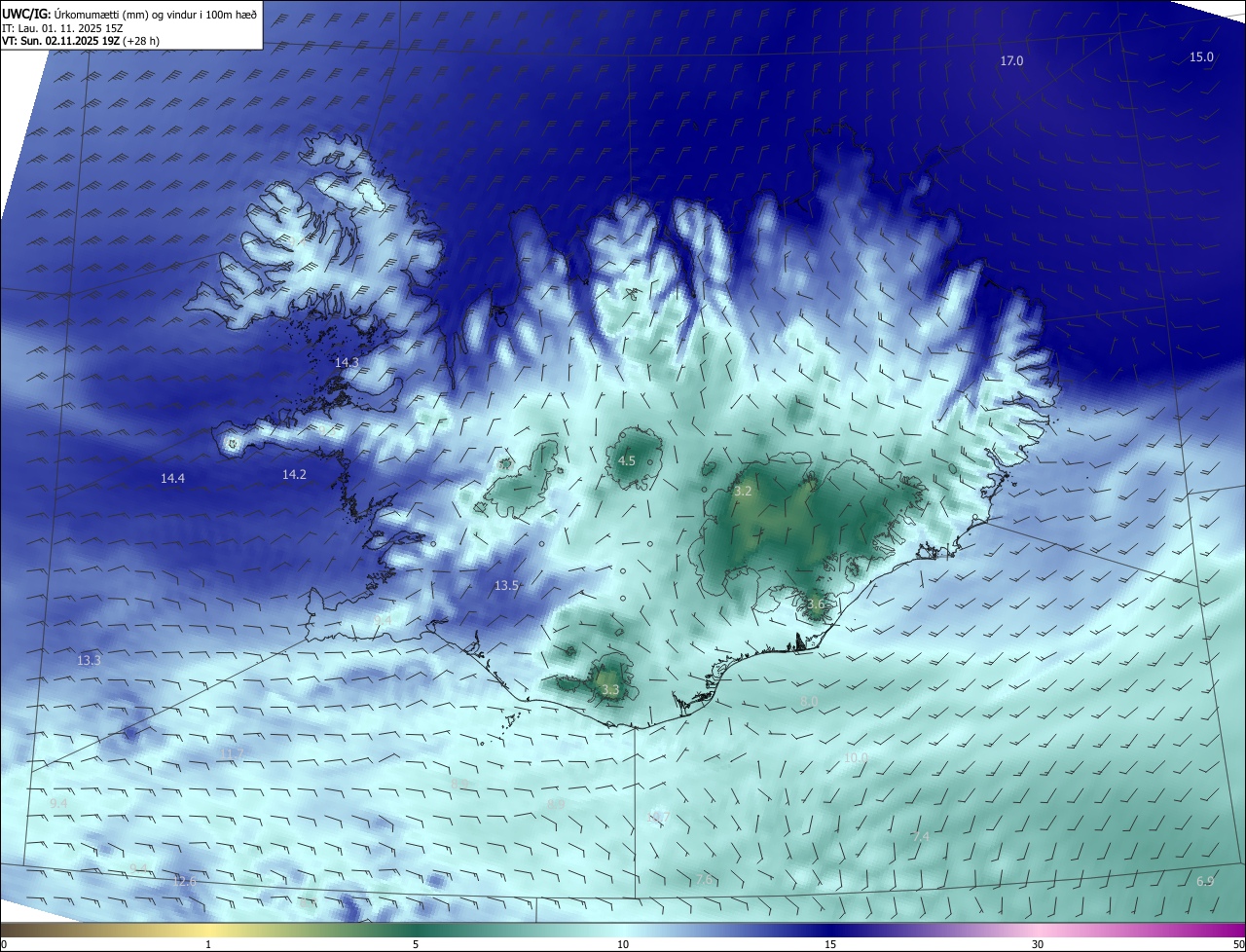Screen dimensions: 1246x952
Task: Click the 4.5 value over the glacier
Action: tap(627, 460)
